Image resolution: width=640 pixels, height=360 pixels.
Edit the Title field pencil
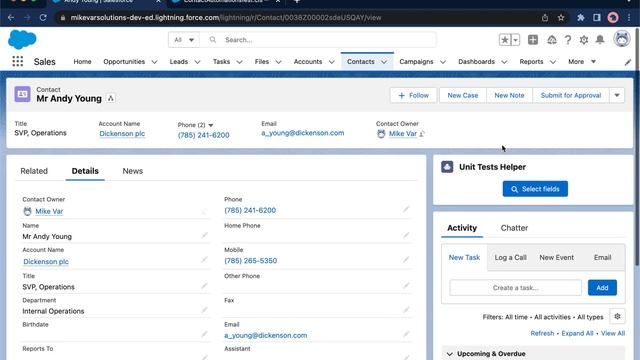(x=204, y=286)
